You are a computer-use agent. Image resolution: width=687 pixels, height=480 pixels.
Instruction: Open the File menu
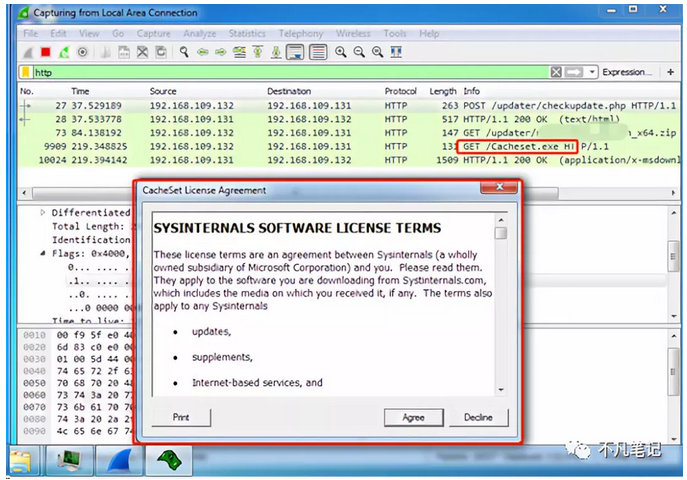(31, 34)
